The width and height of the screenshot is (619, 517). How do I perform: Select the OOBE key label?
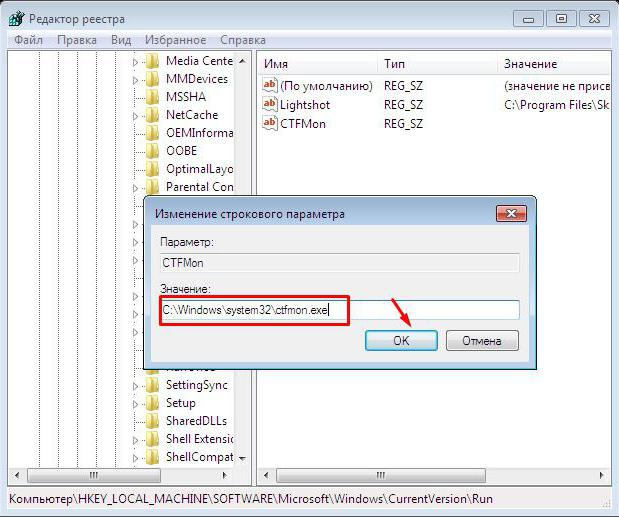tap(182, 151)
